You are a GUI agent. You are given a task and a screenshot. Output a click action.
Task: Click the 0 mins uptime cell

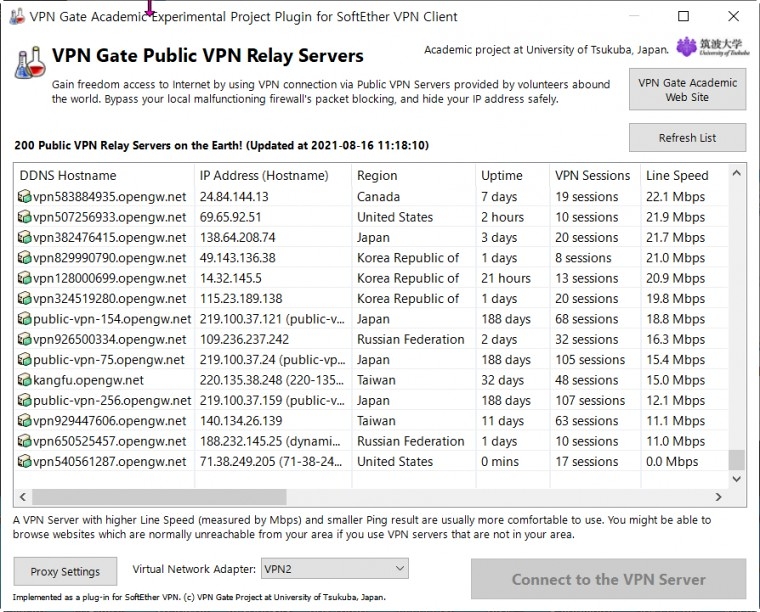(x=500, y=461)
